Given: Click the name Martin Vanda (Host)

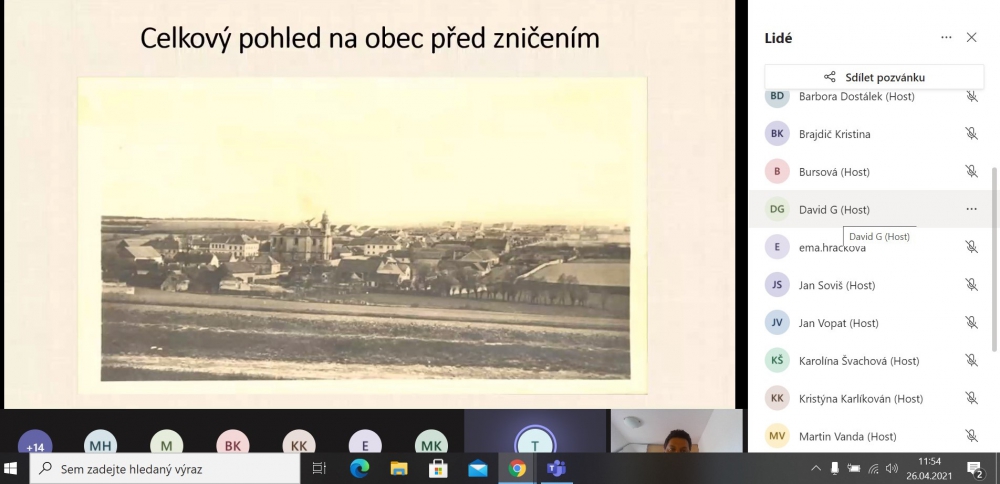Looking at the screenshot, I should tap(848, 436).
